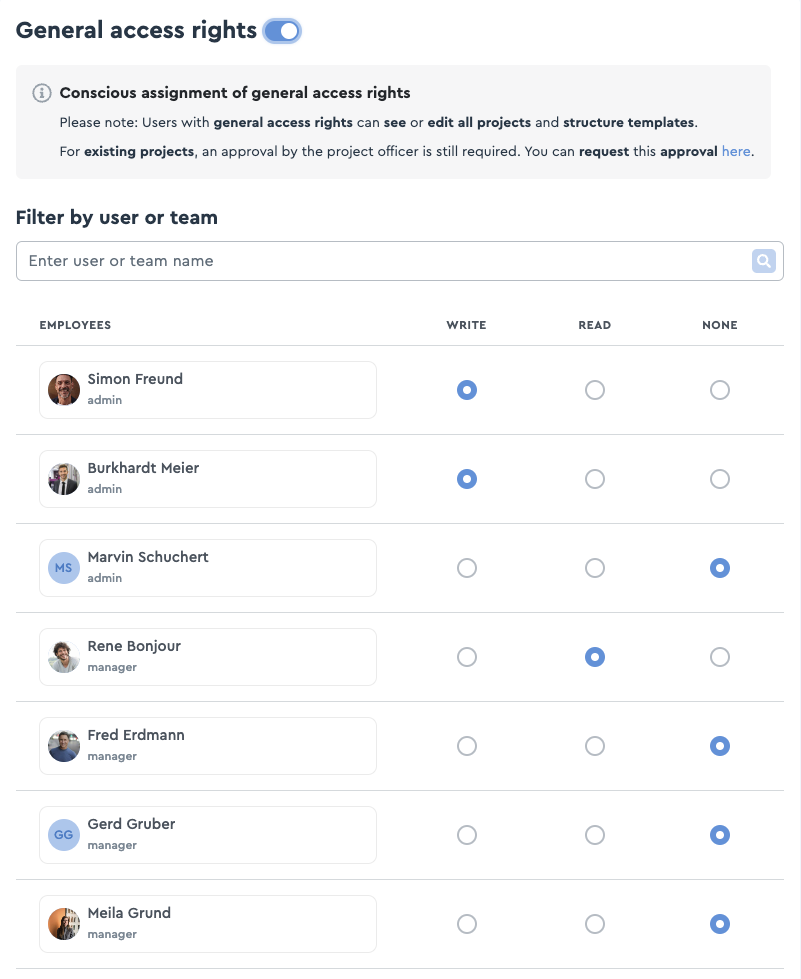Click the MS initials avatar
Screen dimensions: 801x979
pos(64,568)
